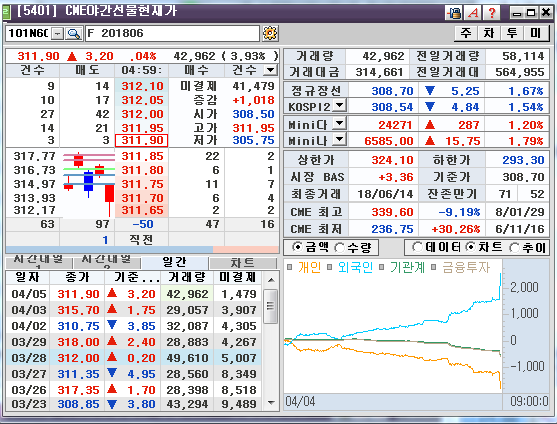Click the 101N6C code input field
557x424 pixels.
(29, 33)
